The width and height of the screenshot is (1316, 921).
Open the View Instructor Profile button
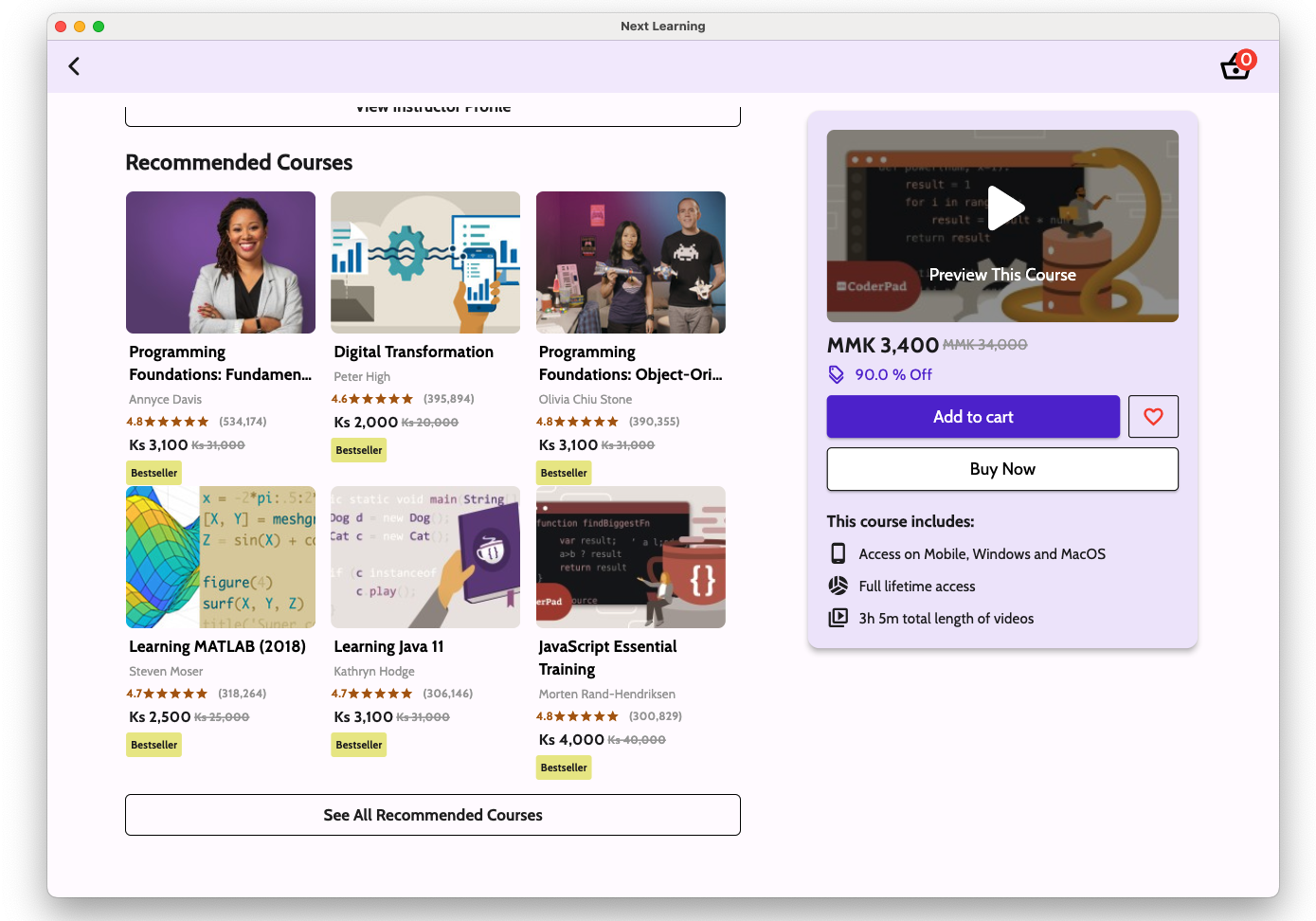click(433, 112)
